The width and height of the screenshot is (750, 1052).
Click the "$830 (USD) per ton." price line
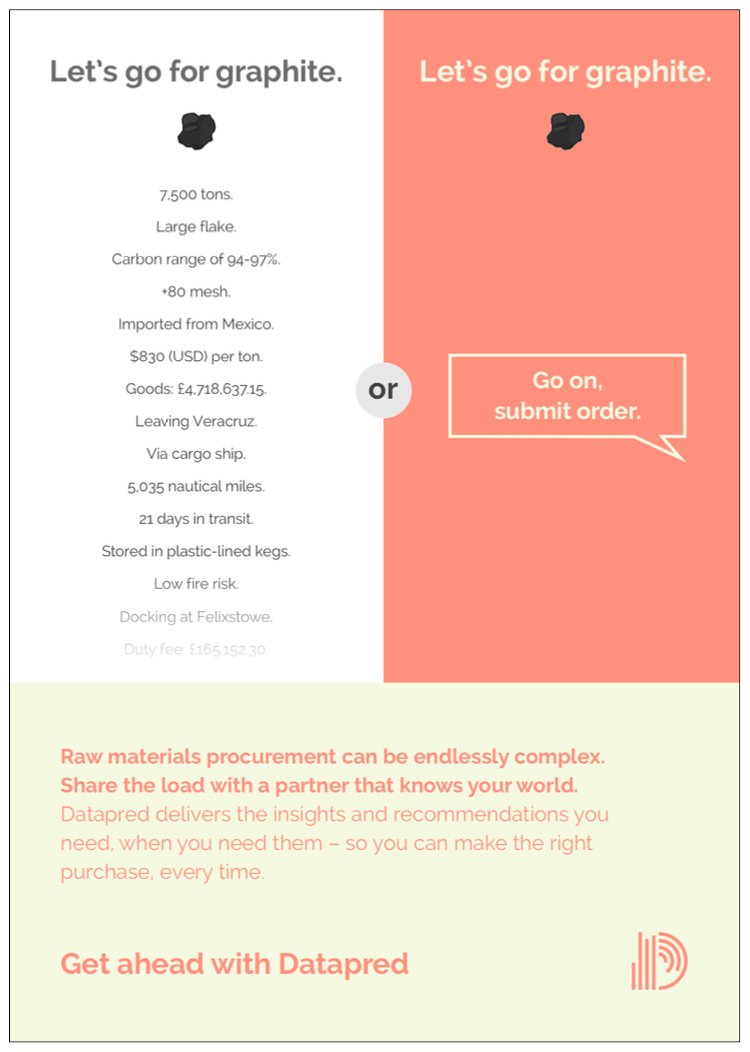[x=196, y=356]
